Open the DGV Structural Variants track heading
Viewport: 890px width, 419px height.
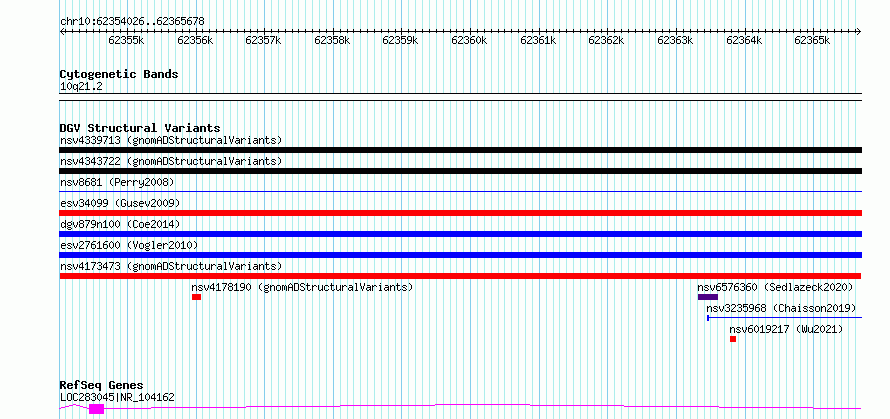140,128
